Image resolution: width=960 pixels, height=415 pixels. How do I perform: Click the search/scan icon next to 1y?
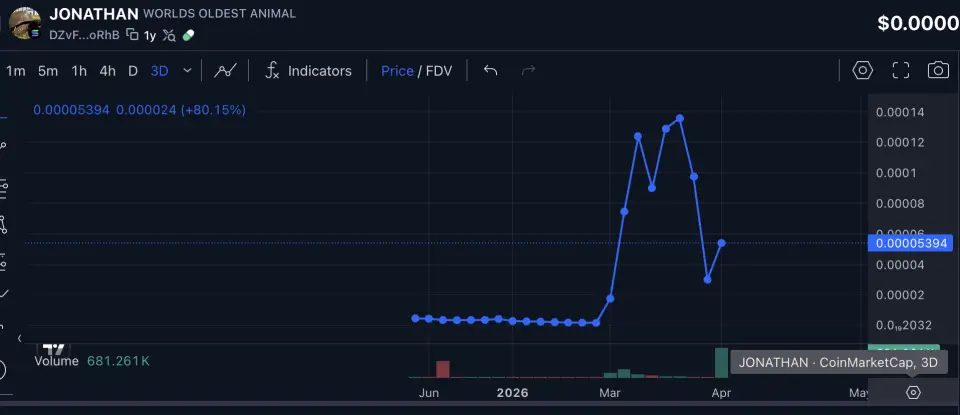point(169,35)
